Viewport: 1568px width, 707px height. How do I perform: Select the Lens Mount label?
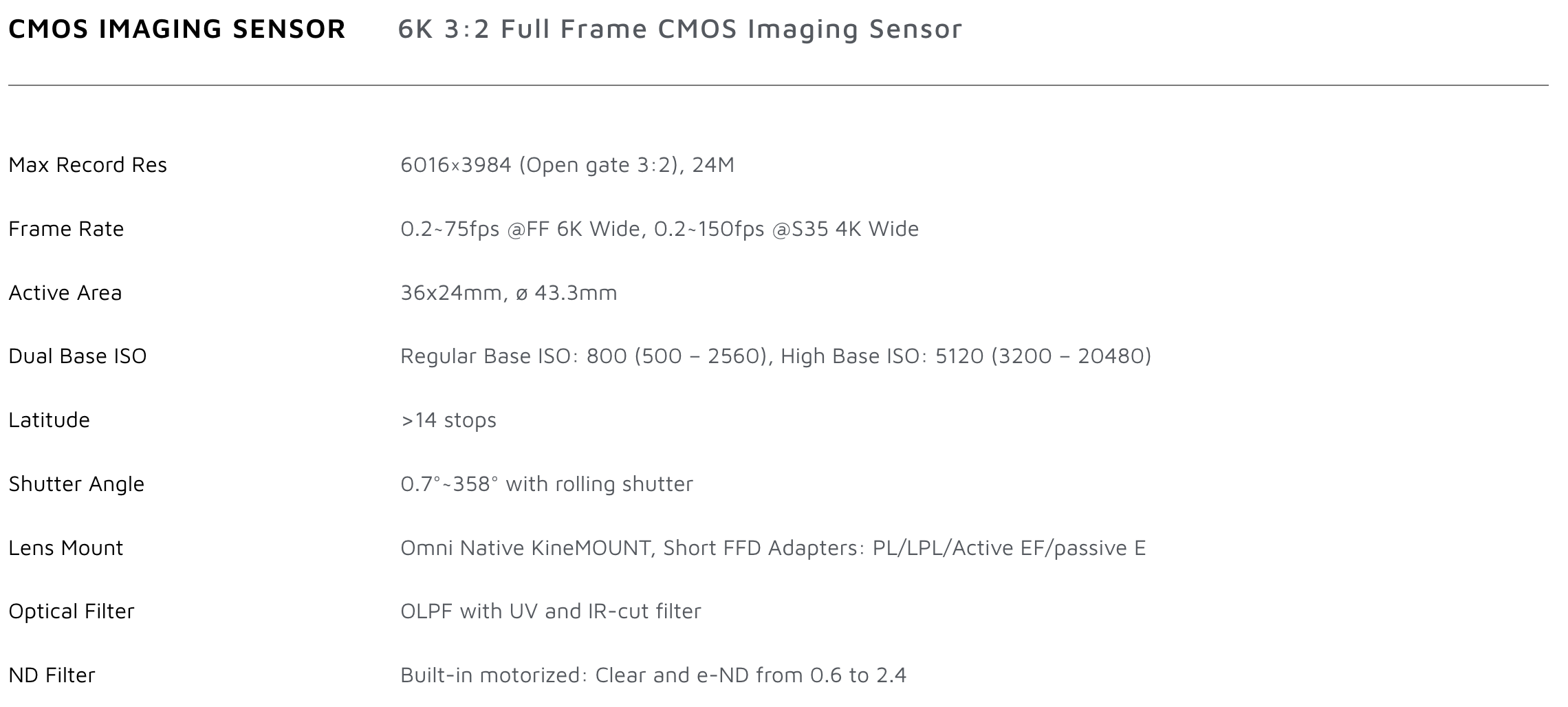pyautogui.click(x=65, y=548)
